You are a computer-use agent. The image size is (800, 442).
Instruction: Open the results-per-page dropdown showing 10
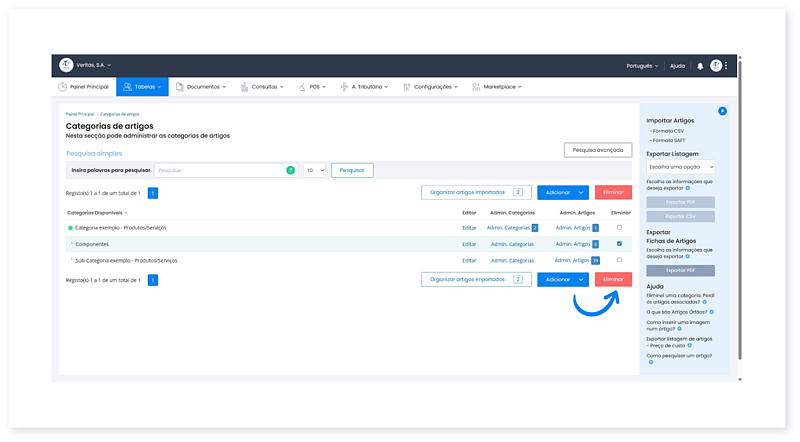(x=314, y=171)
